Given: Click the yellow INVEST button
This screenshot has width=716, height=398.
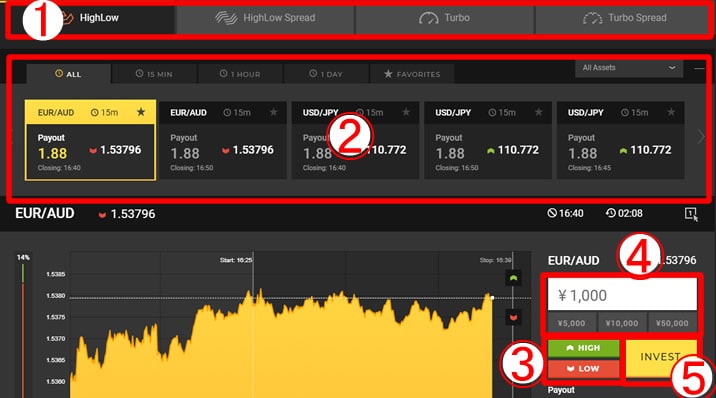Looking at the screenshot, I should [660, 357].
